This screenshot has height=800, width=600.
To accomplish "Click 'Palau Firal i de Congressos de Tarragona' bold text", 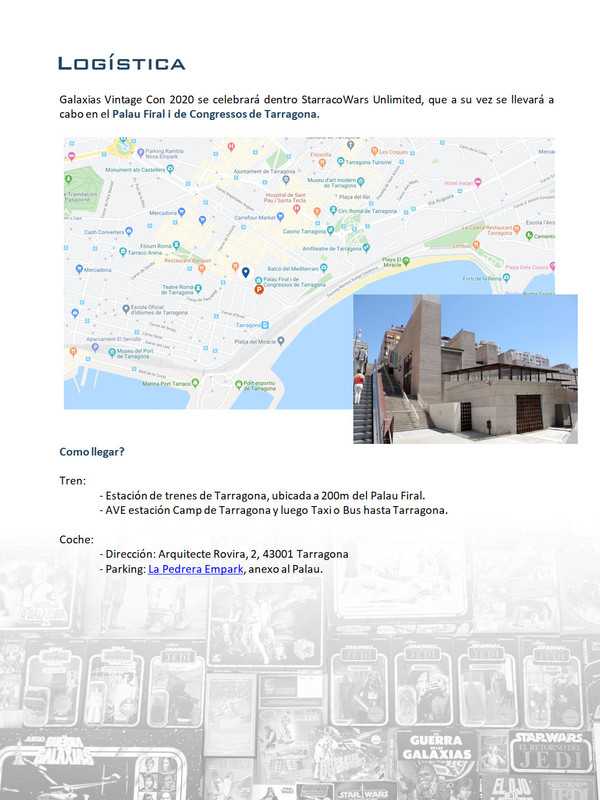I will click(x=214, y=114).
